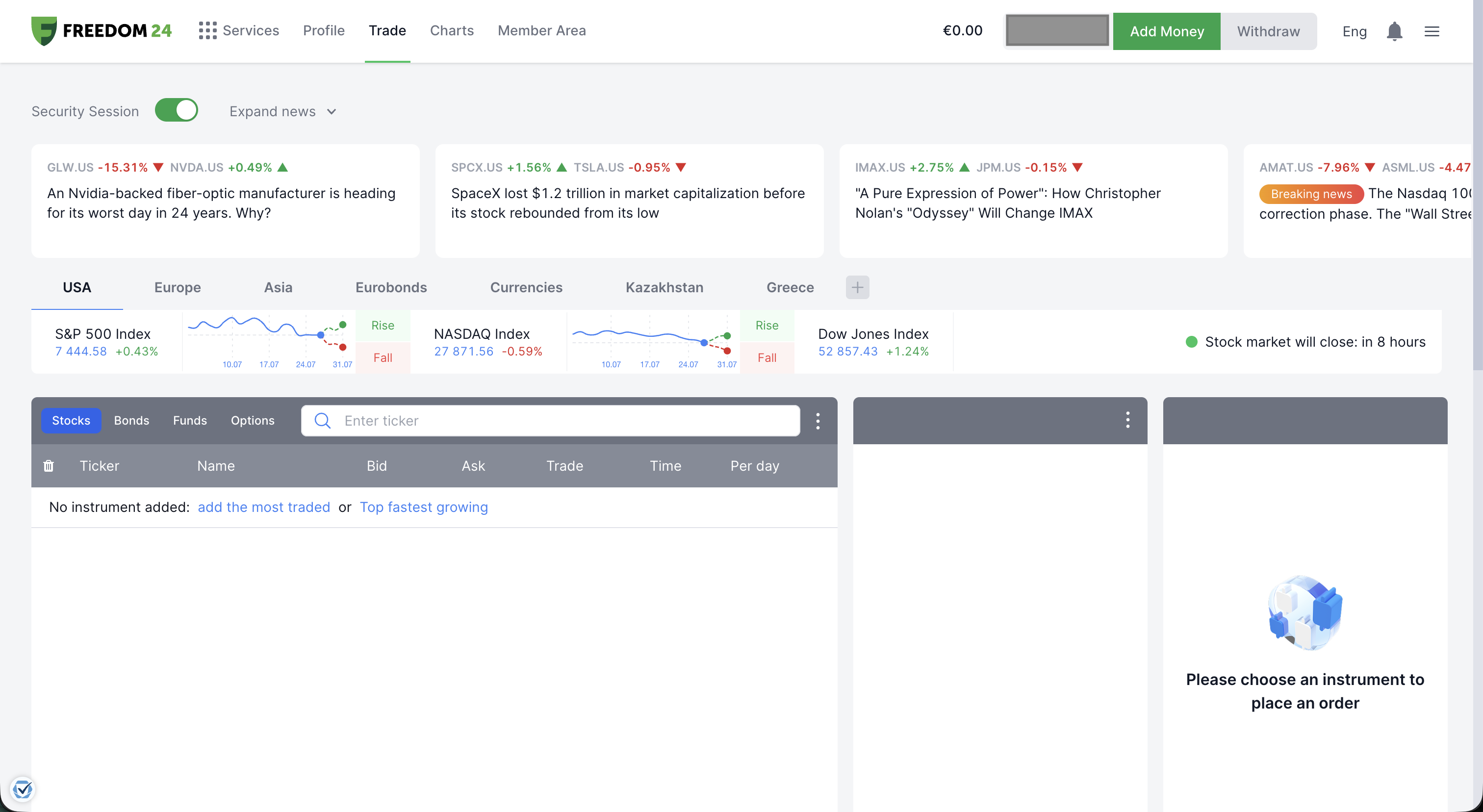The image size is (1483, 812).
Task: Click the Add Money button
Action: click(1166, 31)
